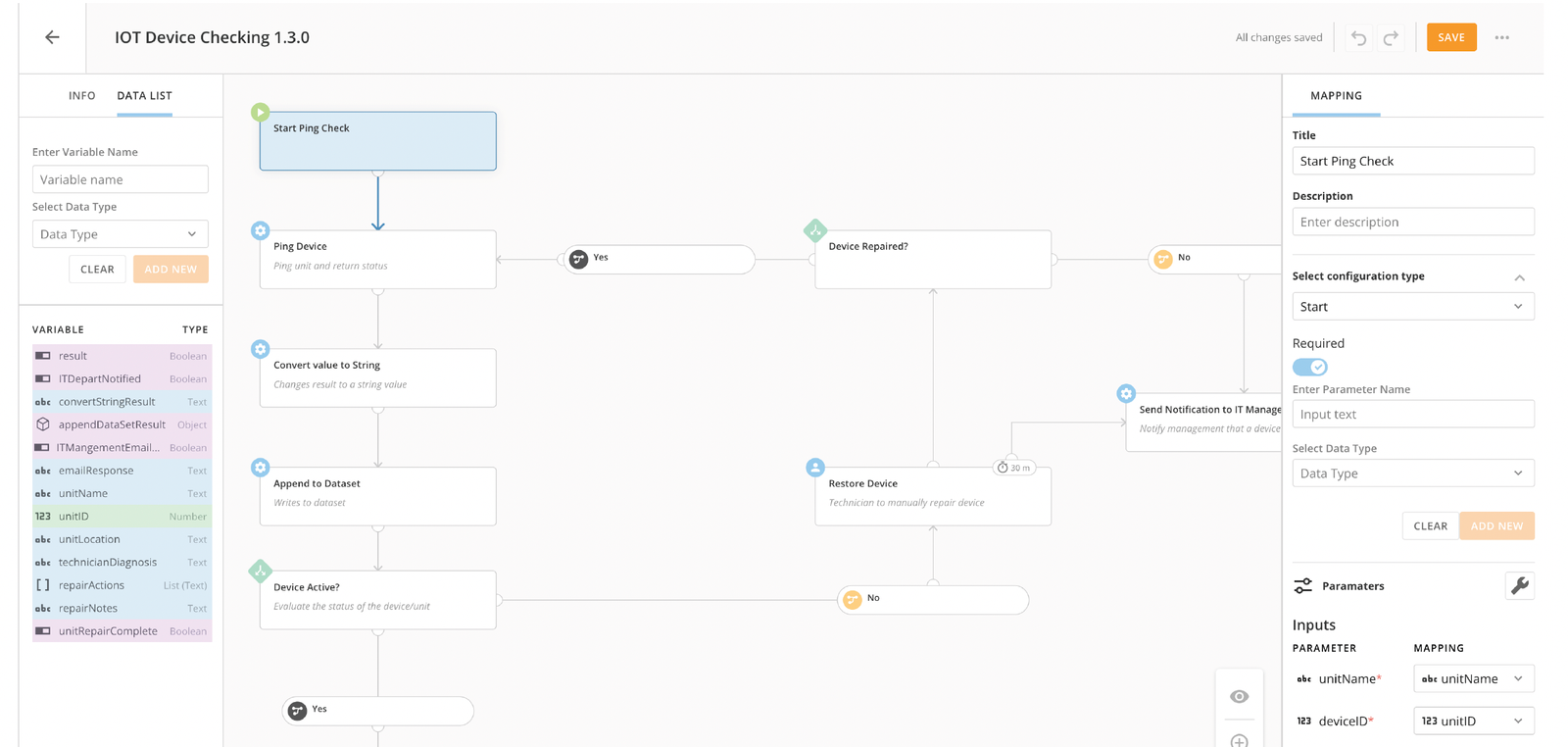Screen dimensions: 1568x747
Task: Select the ITMangementEmail variable row
Action: tap(122, 448)
